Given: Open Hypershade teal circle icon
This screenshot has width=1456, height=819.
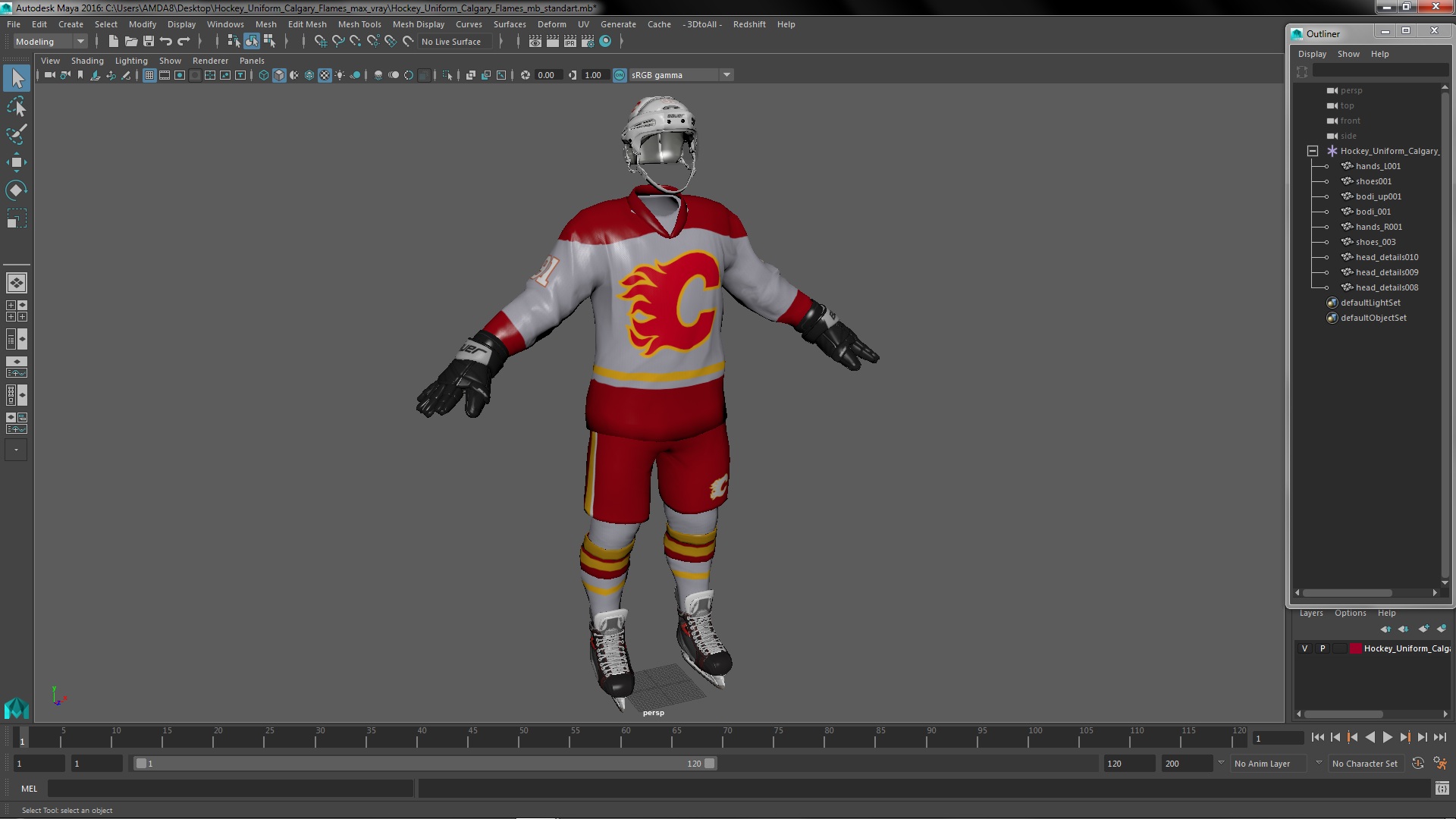Looking at the screenshot, I should coord(605,42).
